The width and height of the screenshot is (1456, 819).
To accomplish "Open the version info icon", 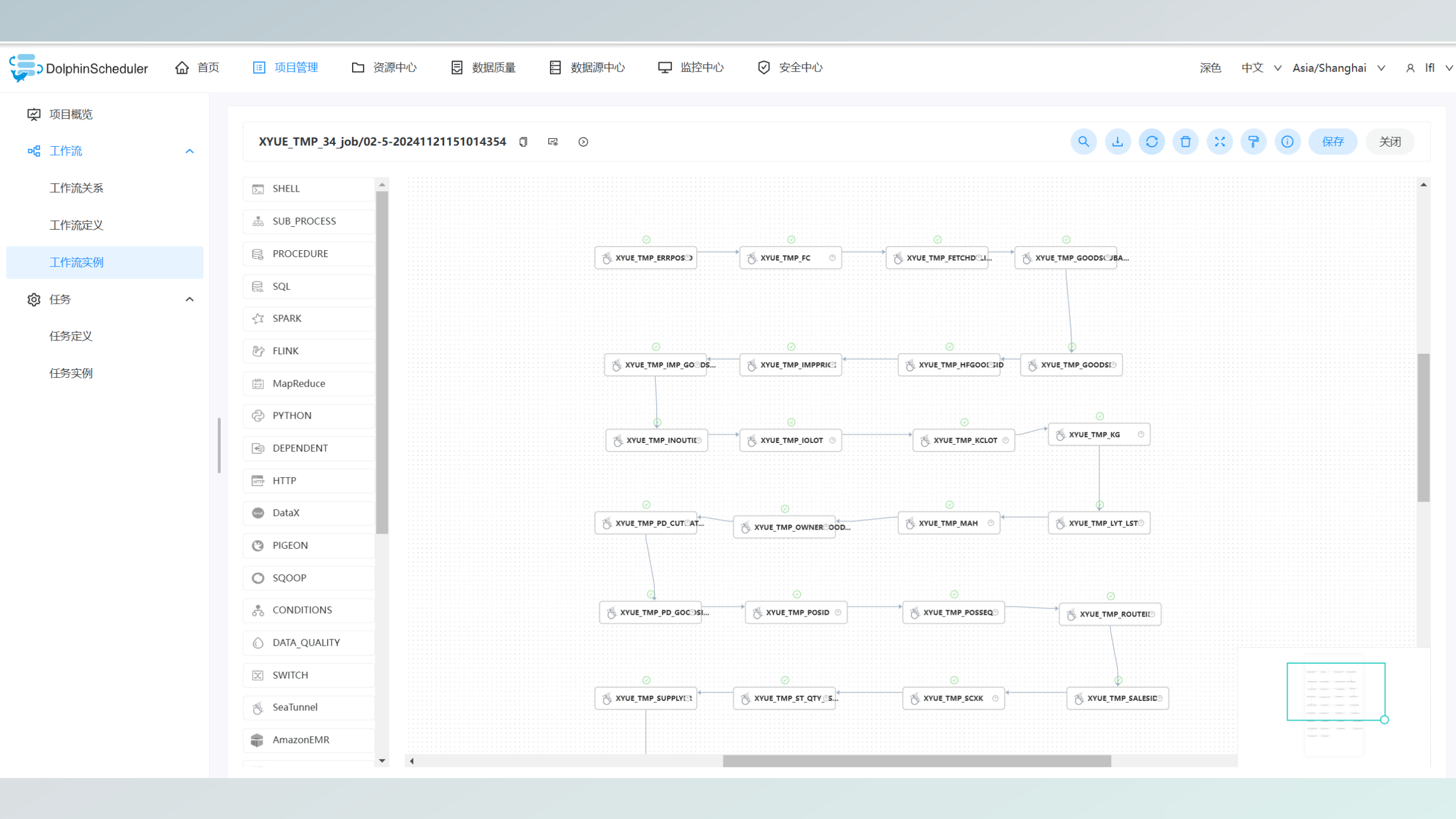I will [x=1288, y=142].
